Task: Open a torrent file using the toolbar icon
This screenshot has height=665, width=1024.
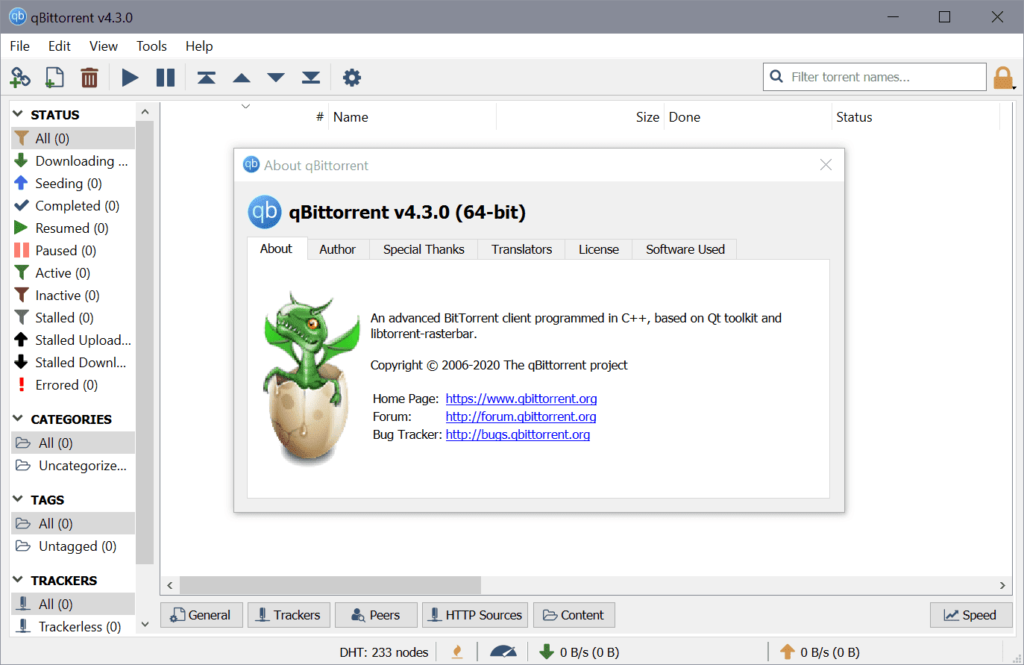Action: click(x=54, y=77)
